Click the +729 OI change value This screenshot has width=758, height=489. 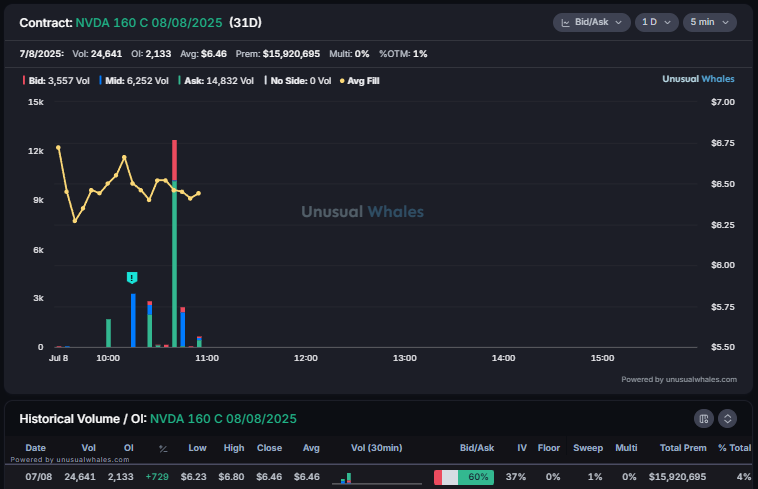coord(157,477)
